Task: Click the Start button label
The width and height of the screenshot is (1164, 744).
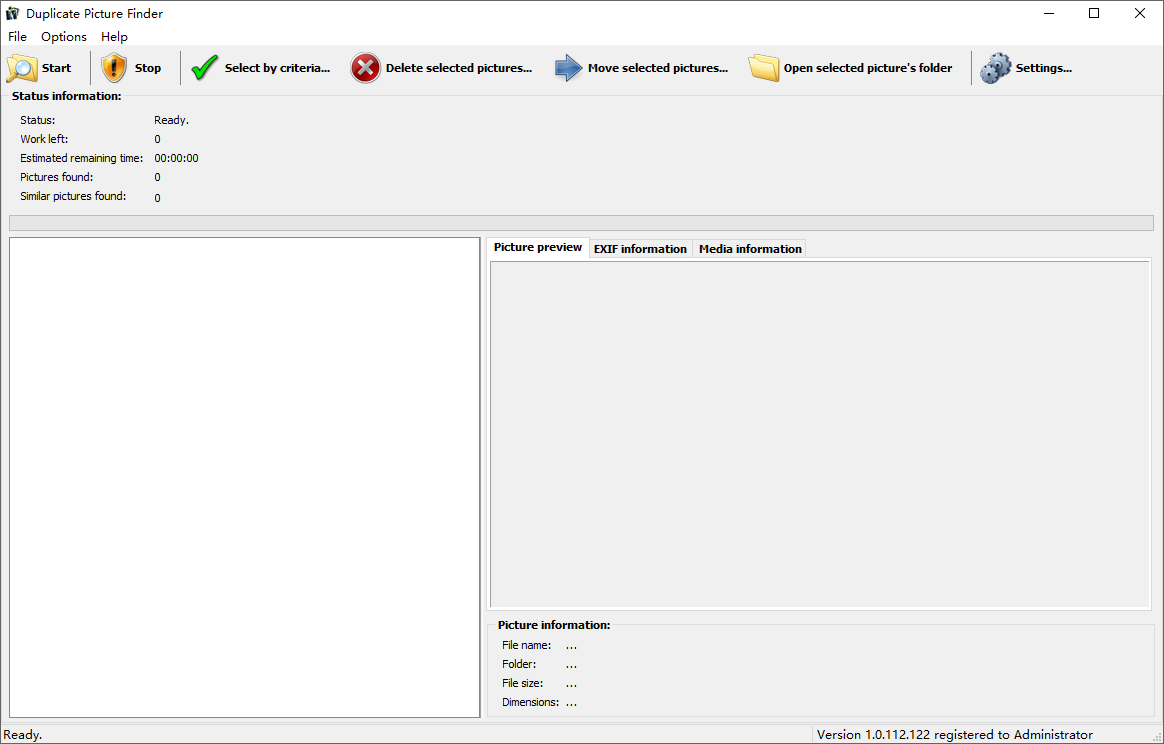Action: coord(56,68)
